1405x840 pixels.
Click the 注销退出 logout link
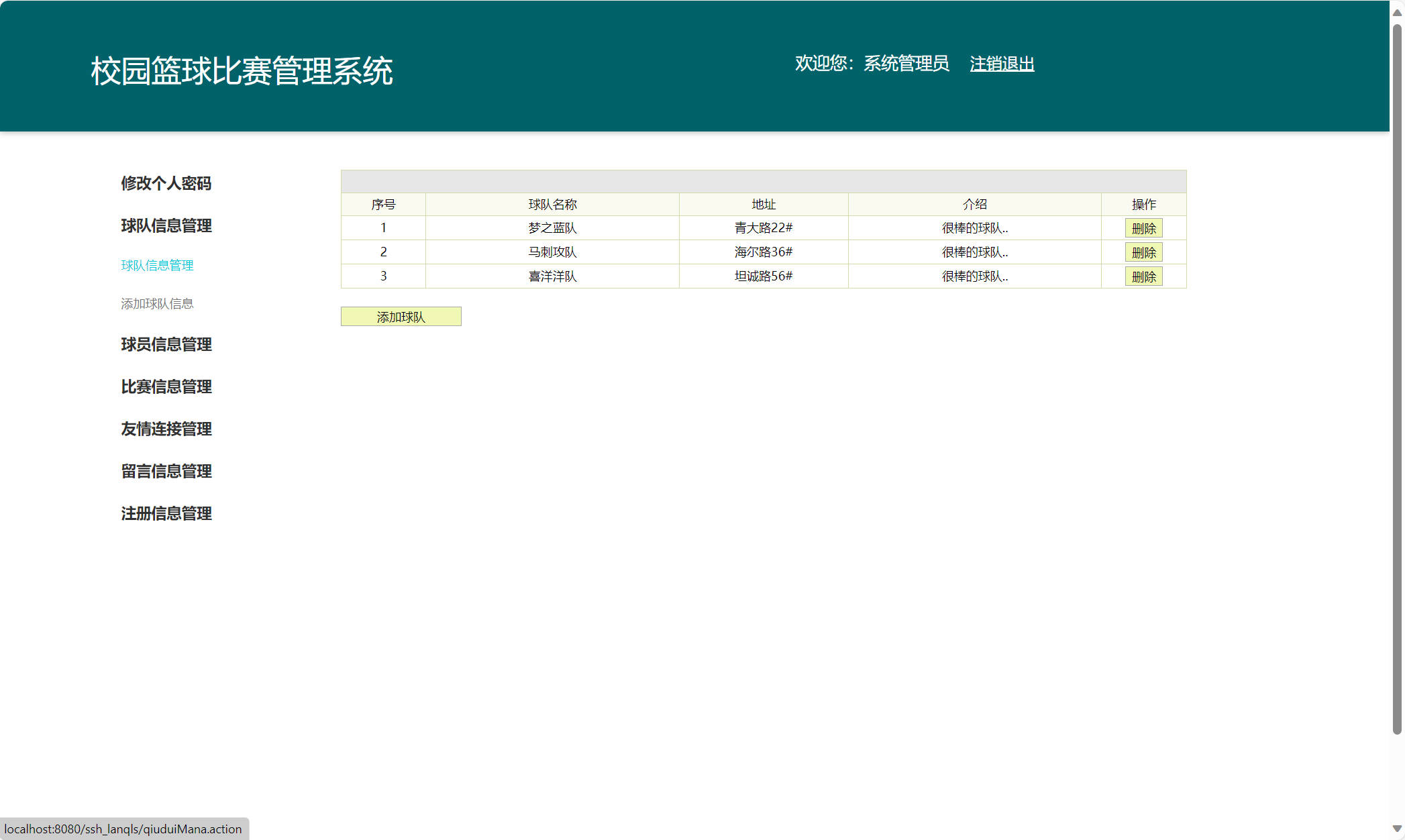[1002, 64]
